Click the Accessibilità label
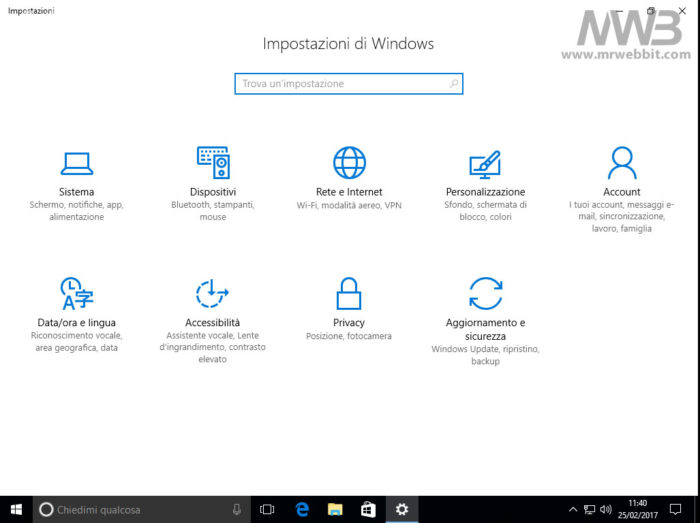700x523 pixels. click(x=212, y=323)
